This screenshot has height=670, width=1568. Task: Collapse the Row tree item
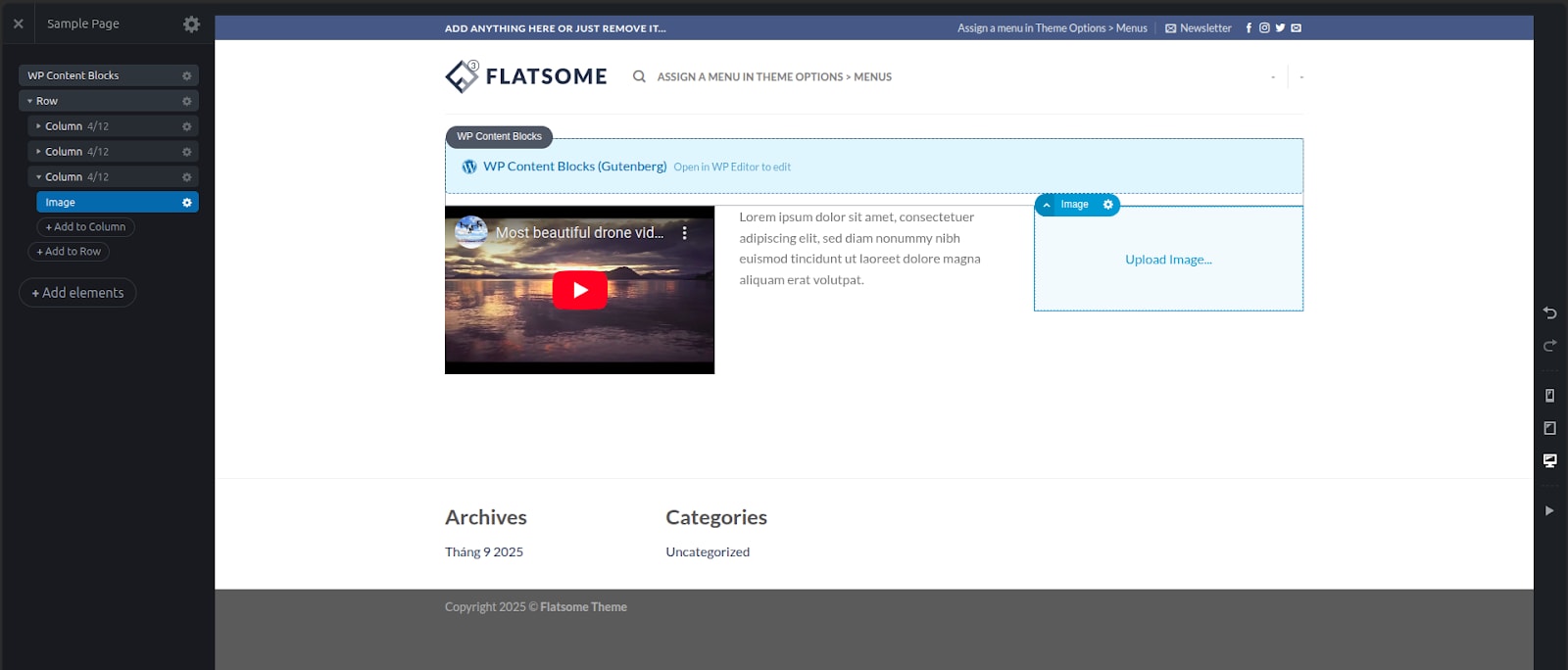tap(29, 101)
